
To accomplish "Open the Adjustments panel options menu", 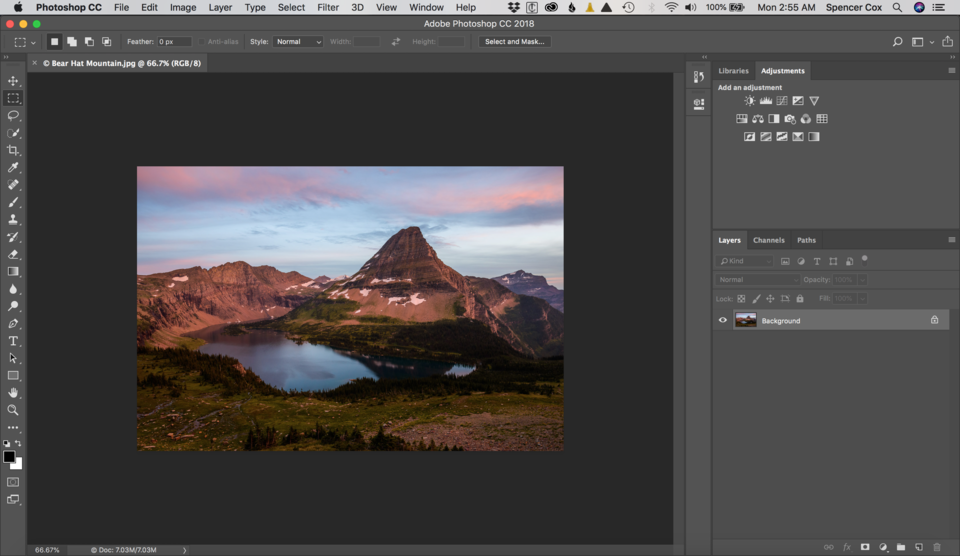I will [951, 71].
